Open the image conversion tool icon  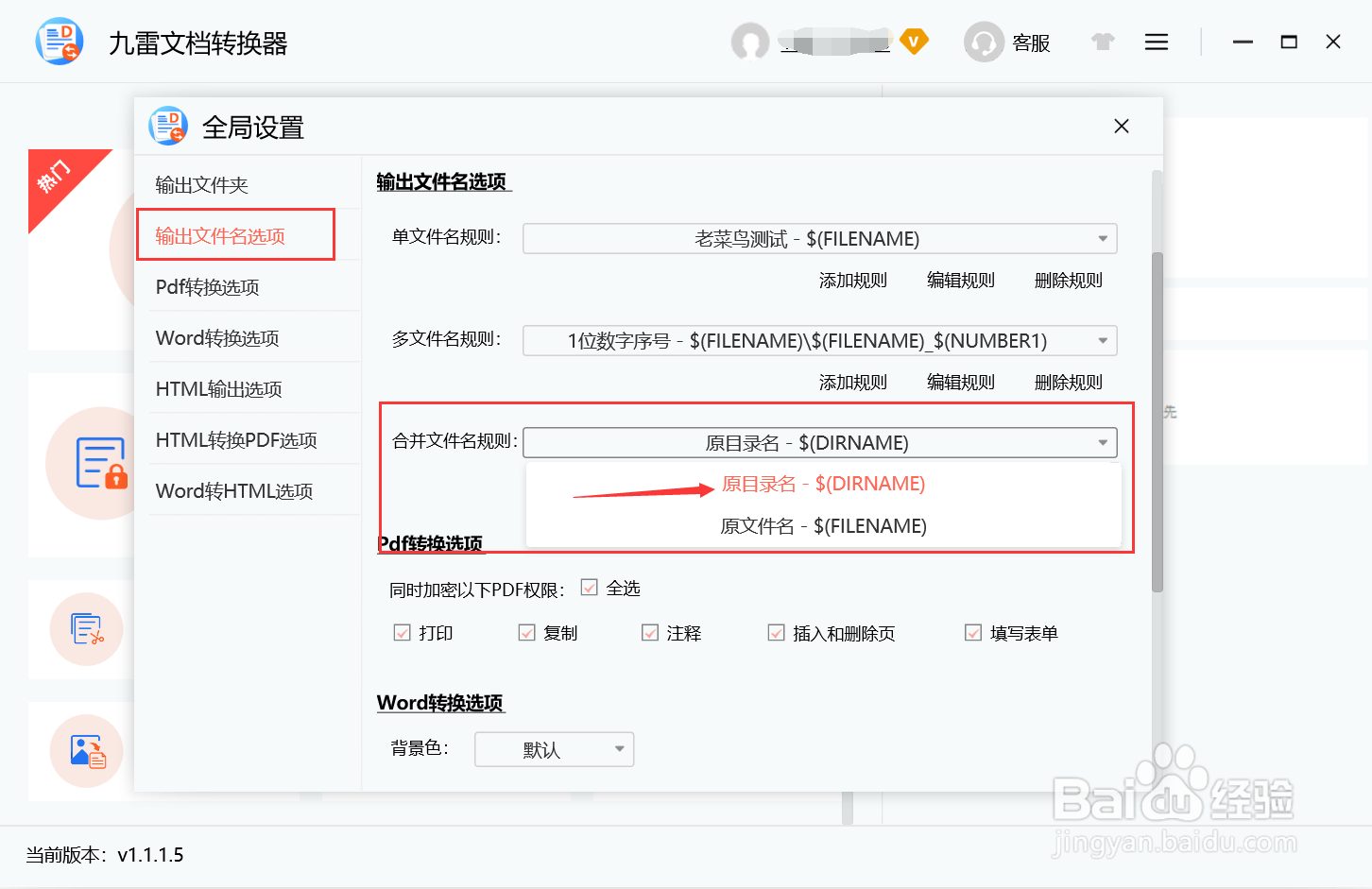pyautogui.click(x=88, y=752)
